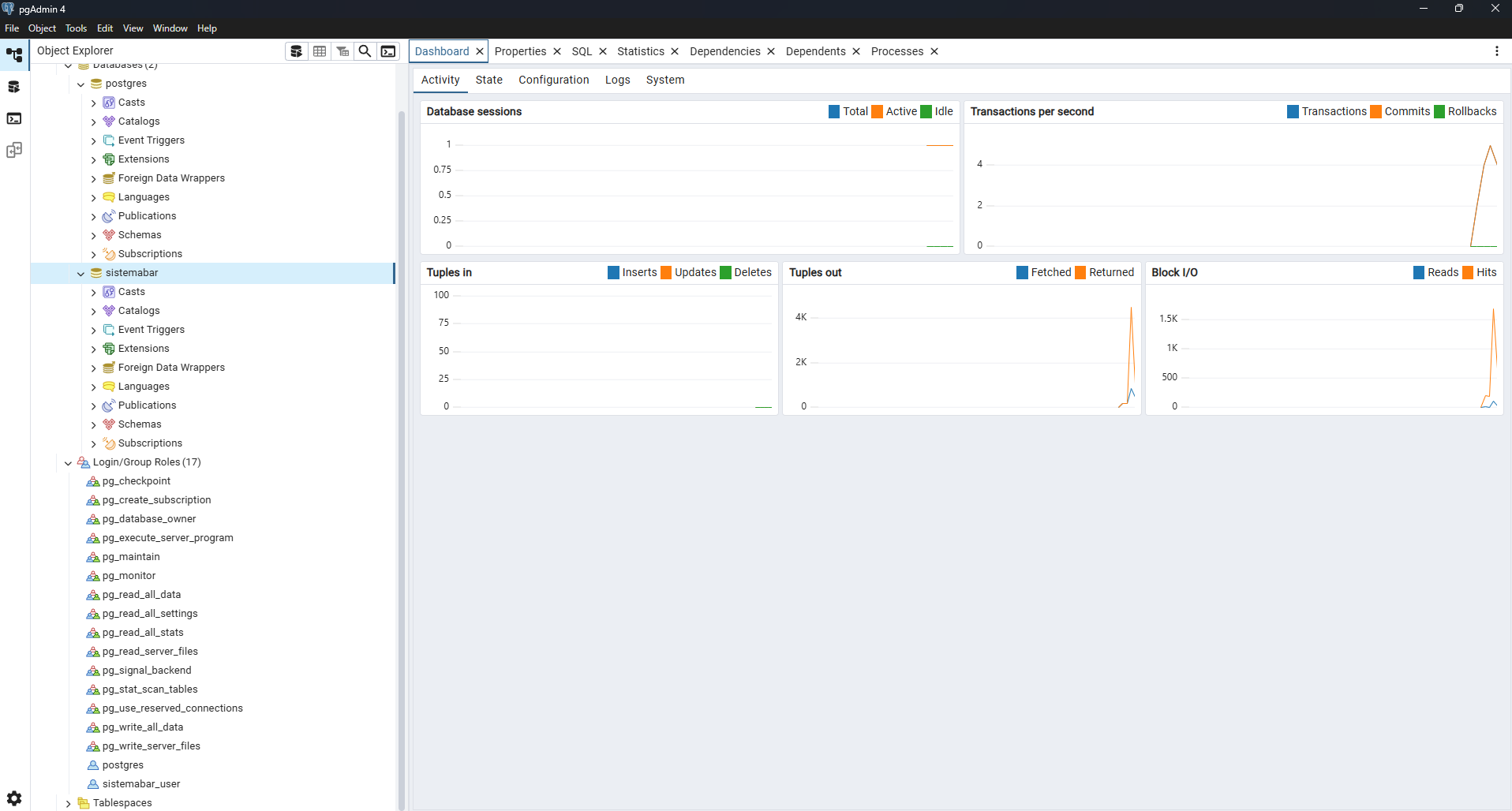Expand the Tablespaces node
Screen dimensions: 1512x811
pos(68,803)
